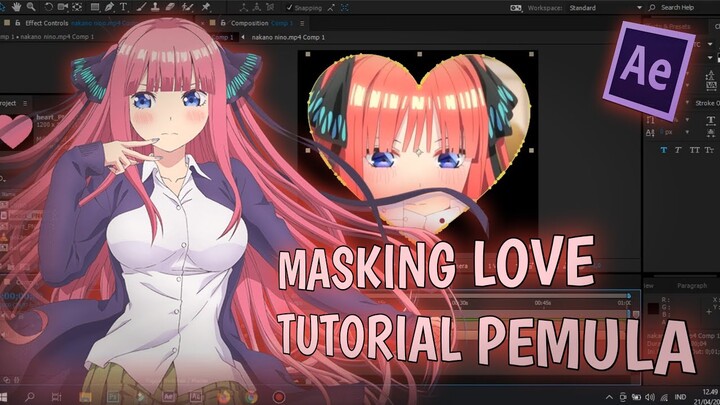This screenshot has height=405, width=720.
Task: Open Windows taskbar search
Action: (30, 397)
